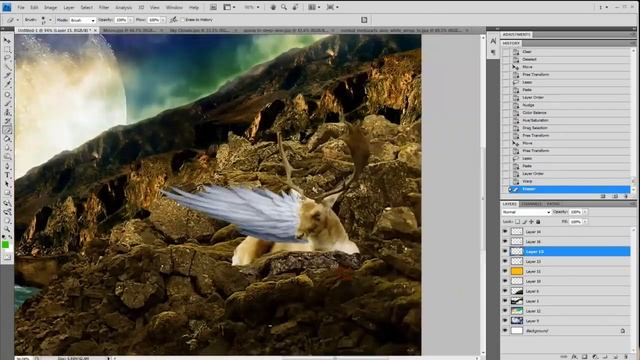Select the Gradient tool

7,139
